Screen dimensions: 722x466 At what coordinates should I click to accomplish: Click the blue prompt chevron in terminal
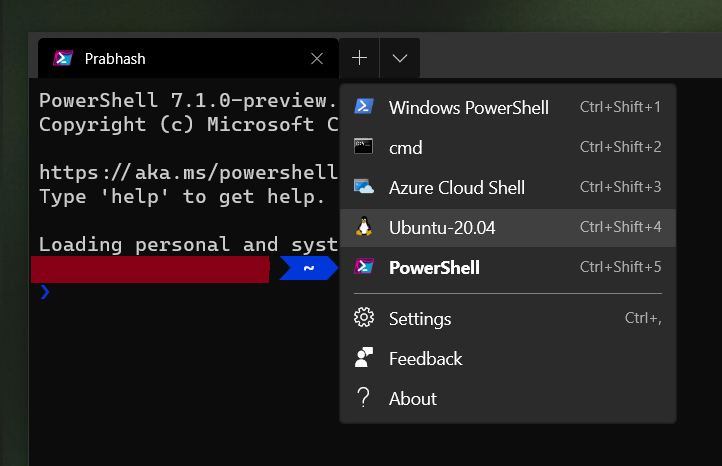45,292
